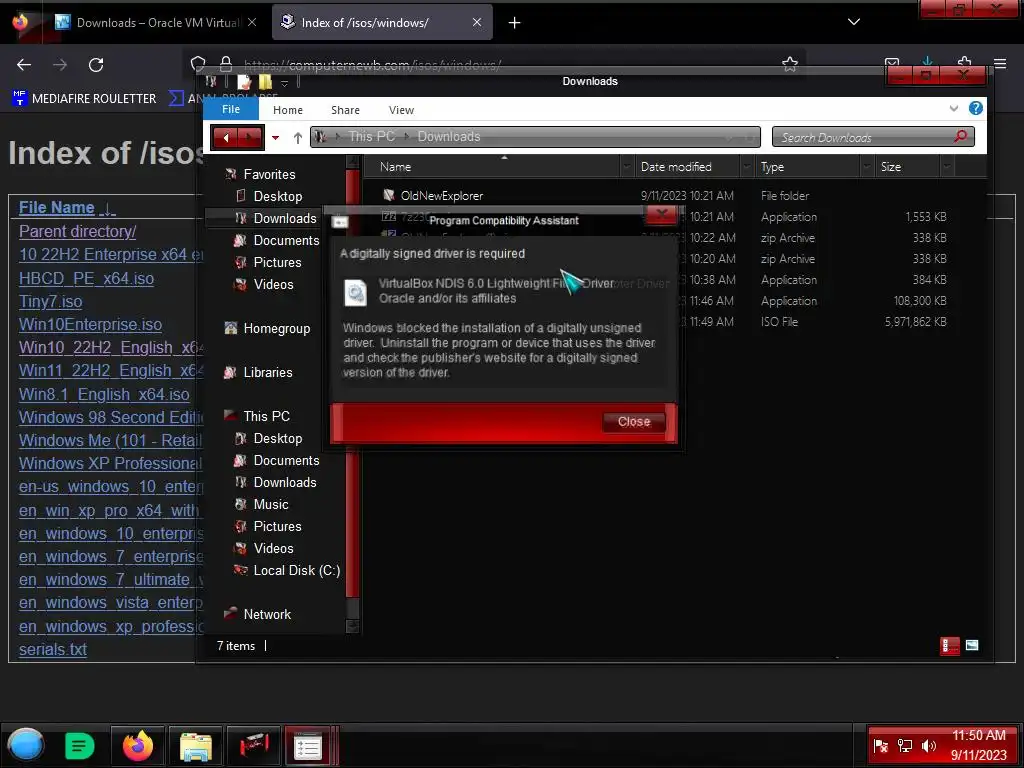Click the taskbar clock 11:50 AM
The height and width of the screenshot is (768, 1024).
[x=978, y=735]
